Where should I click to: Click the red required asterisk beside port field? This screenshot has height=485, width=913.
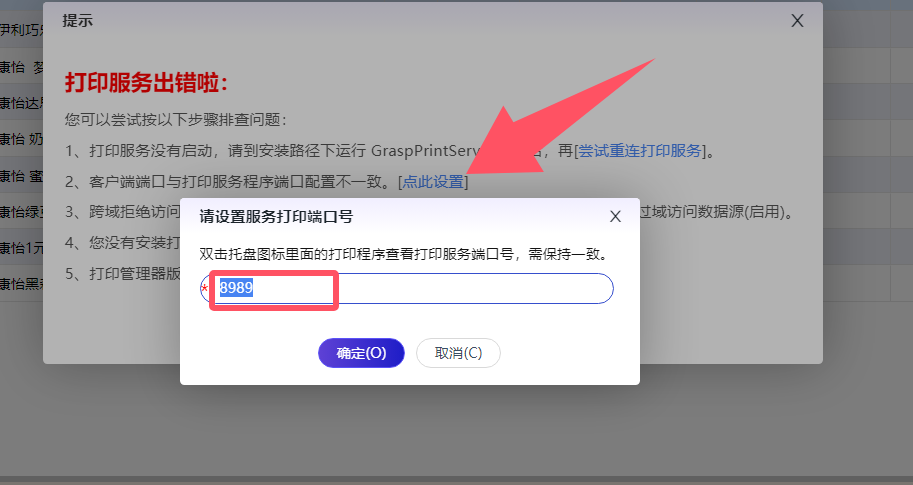pos(204,289)
